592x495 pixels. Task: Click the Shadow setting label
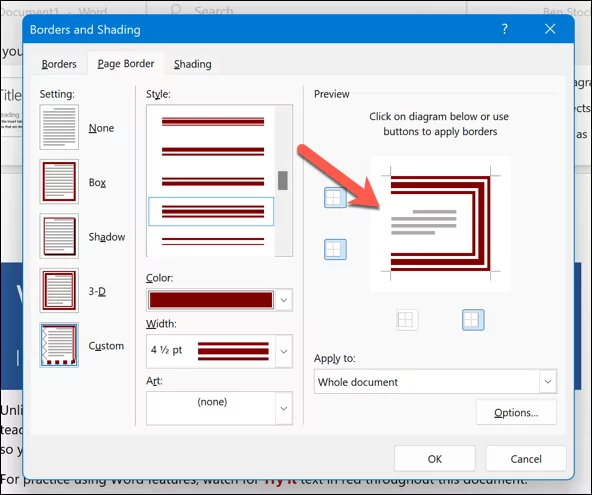107,237
